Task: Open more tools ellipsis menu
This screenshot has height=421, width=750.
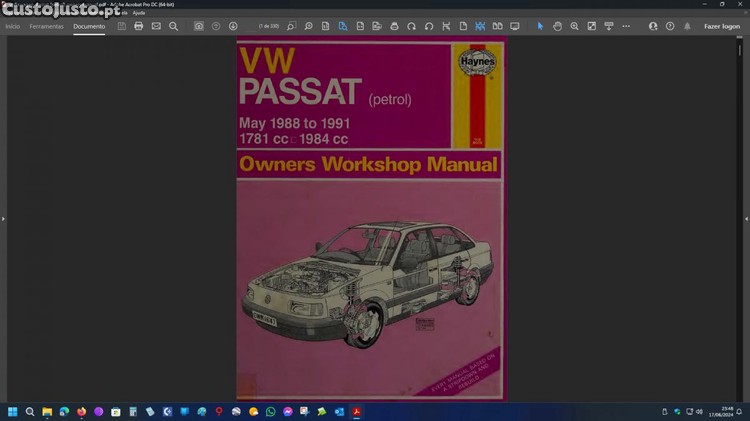Action: point(625,26)
